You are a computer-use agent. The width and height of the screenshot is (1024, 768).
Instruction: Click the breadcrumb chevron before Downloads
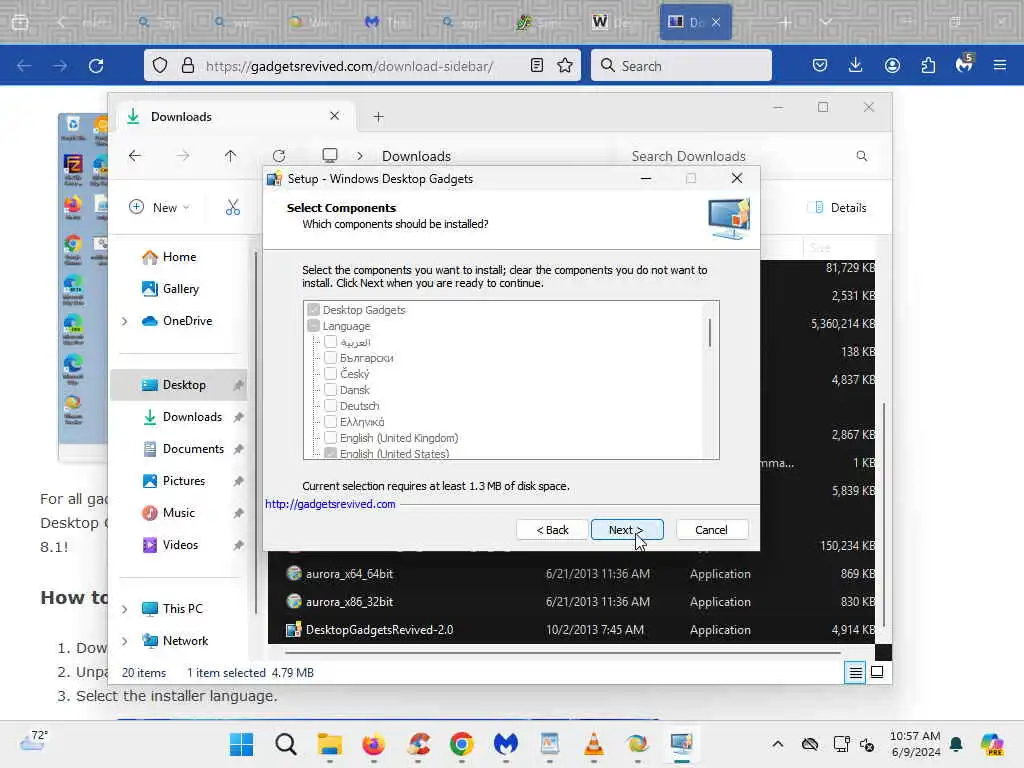tap(360, 156)
